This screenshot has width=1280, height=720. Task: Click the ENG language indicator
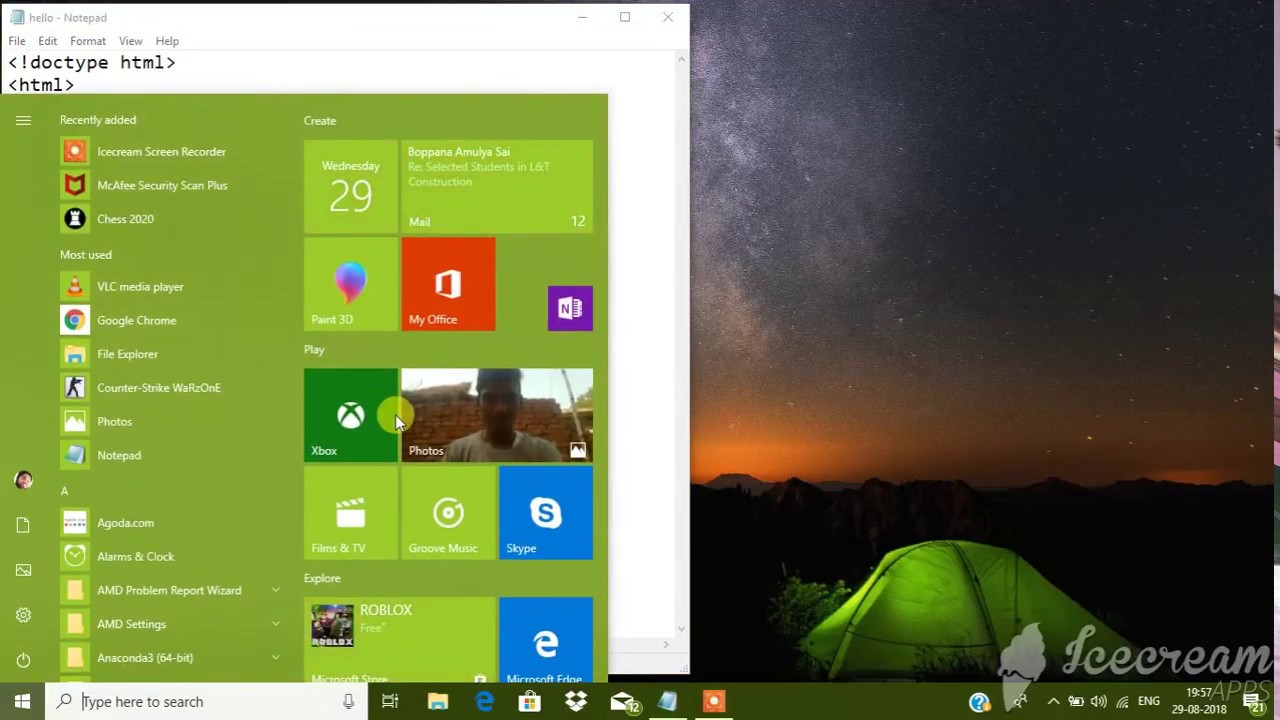1149,702
